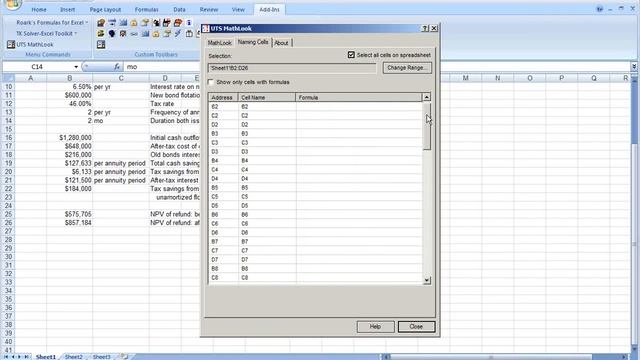
Task: Open the Review ribbon tab
Action: pos(209,9)
